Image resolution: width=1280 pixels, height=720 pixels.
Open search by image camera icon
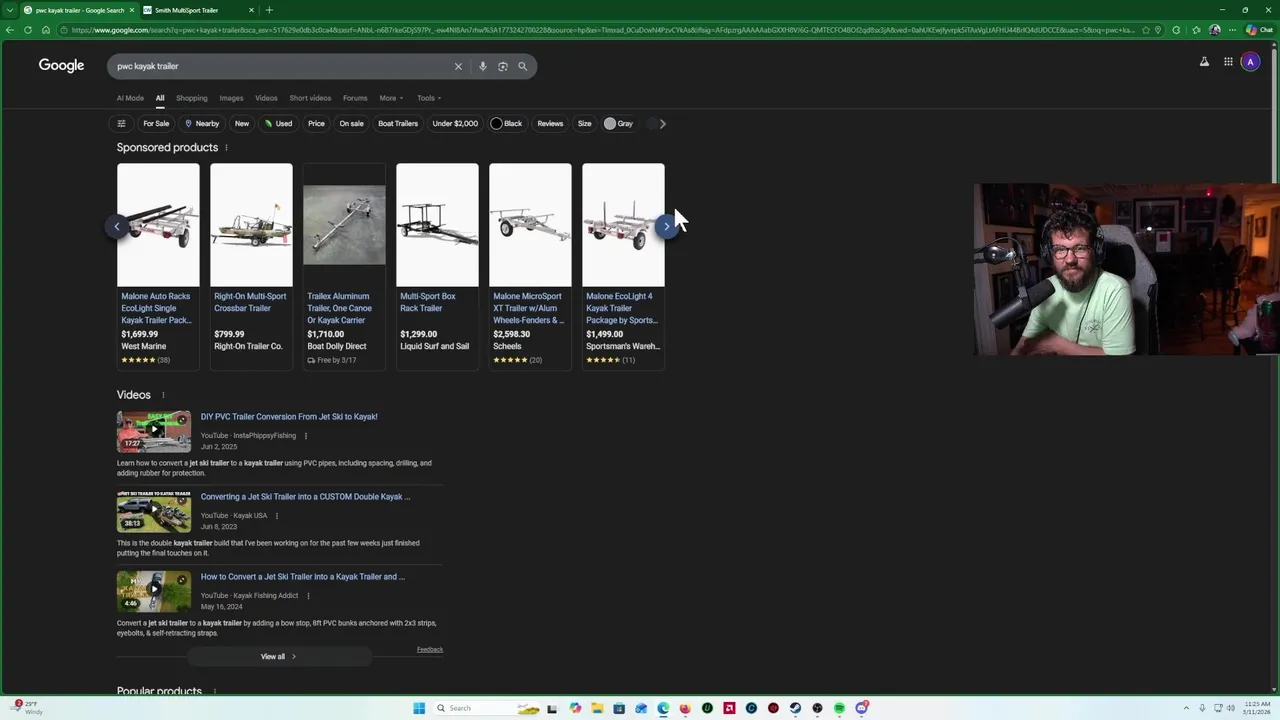[503, 66]
